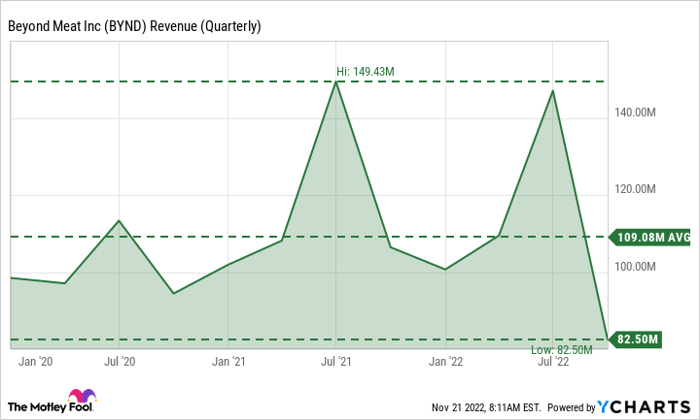Click the Jul '21 x-axis label
Screen dimensions: 700x420
pos(336,361)
